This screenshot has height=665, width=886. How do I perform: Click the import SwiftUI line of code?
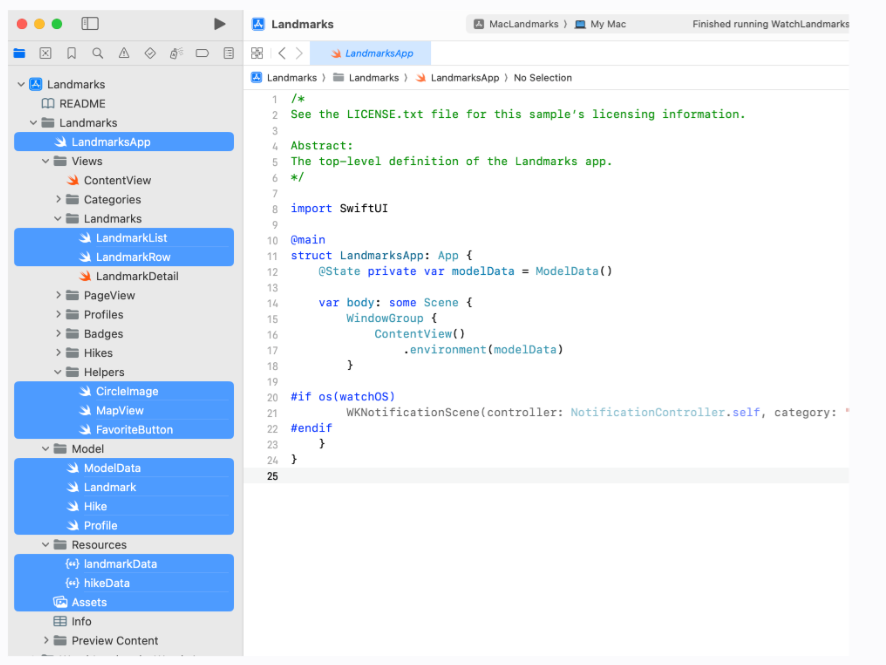[x=339, y=208]
